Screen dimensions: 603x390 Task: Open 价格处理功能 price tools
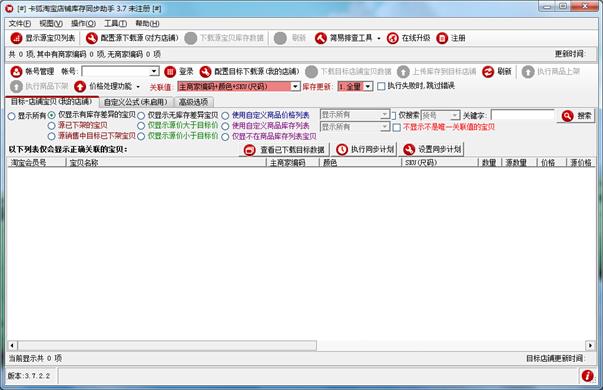(107, 86)
